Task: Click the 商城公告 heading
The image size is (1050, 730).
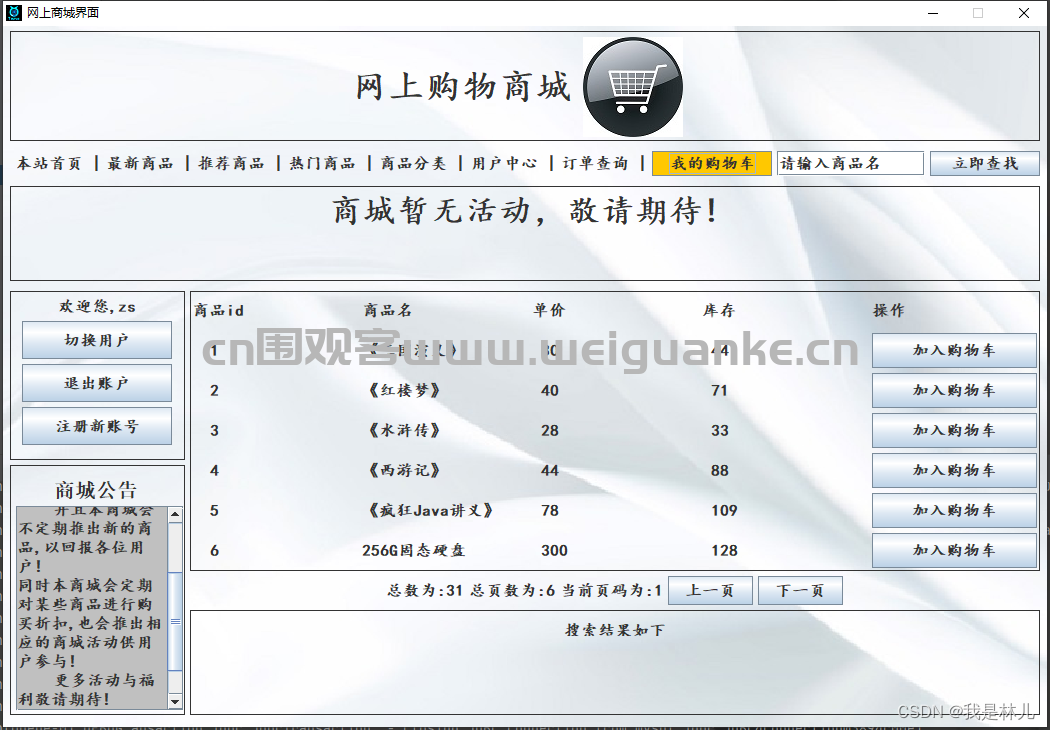Action: pyautogui.click(x=96, y=490)
